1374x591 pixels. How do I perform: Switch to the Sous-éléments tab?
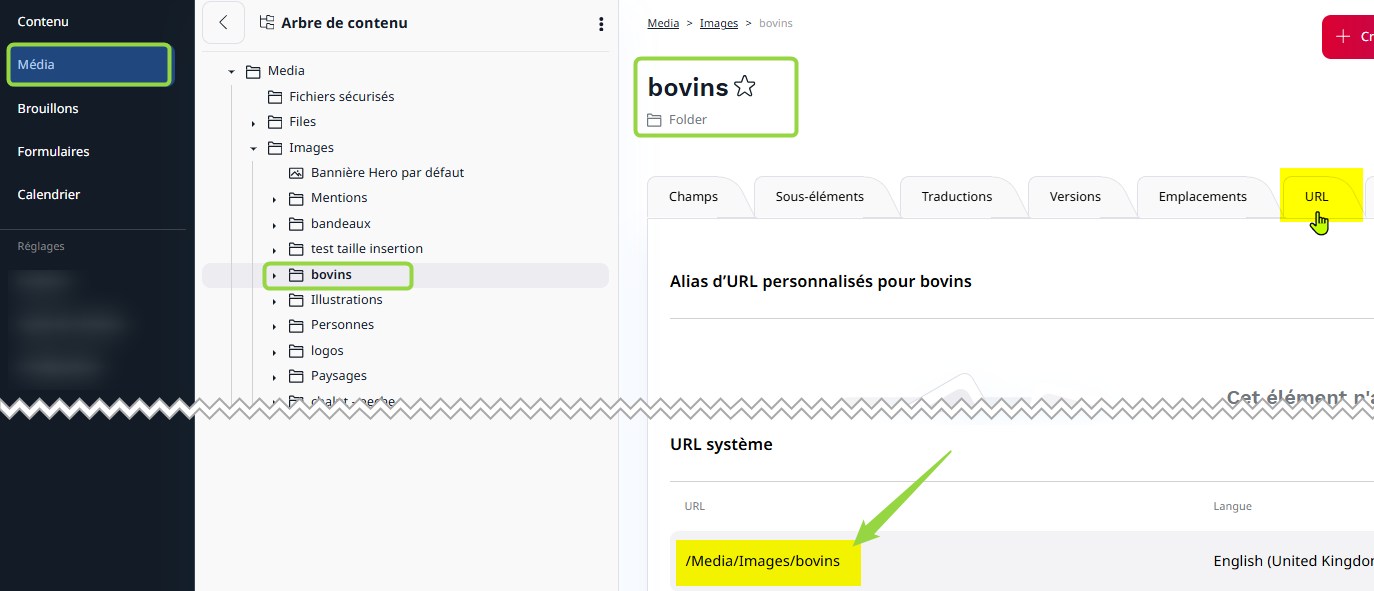click(820, 197)
